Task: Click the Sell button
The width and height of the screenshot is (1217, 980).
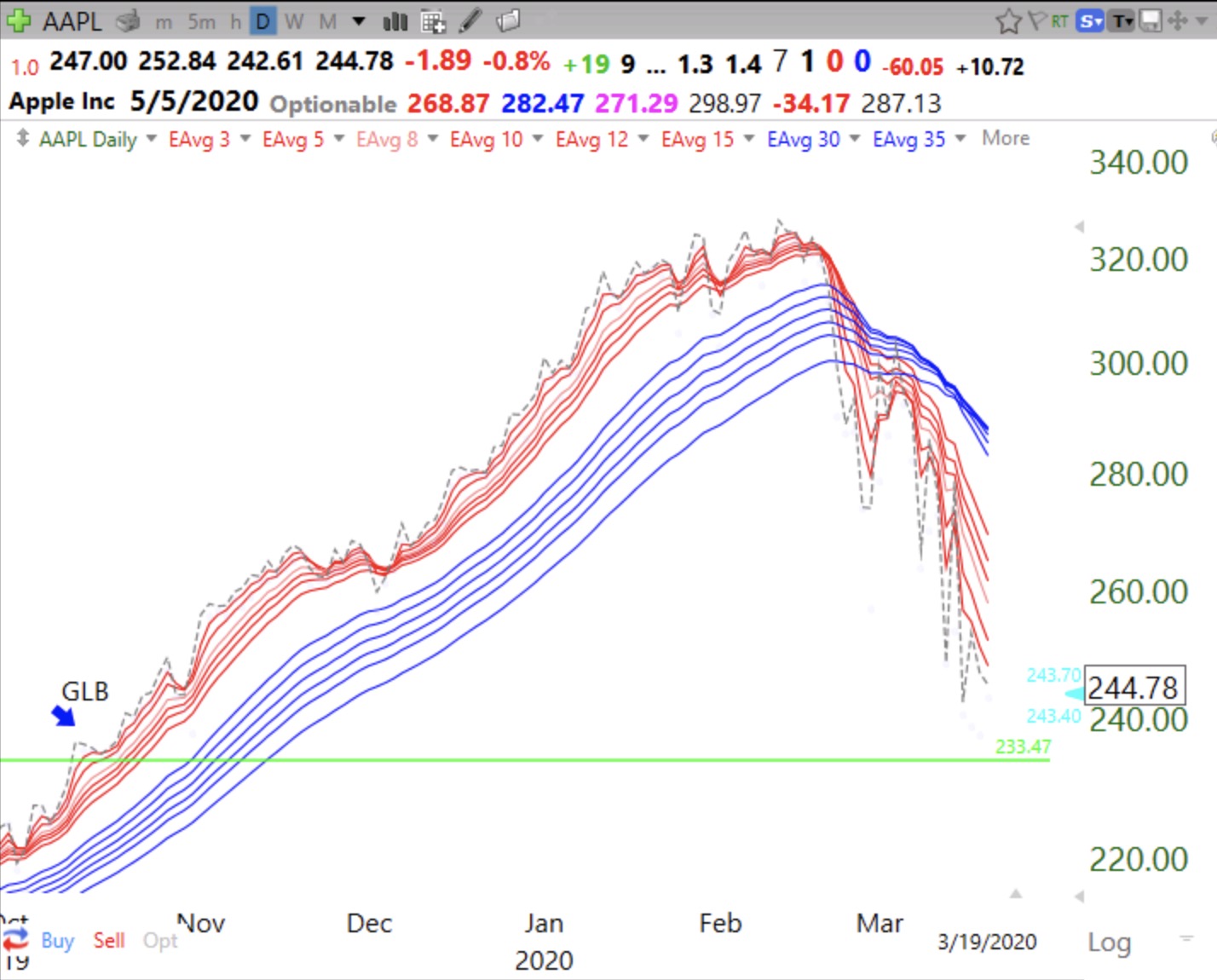Action: (x=109, y=940)
